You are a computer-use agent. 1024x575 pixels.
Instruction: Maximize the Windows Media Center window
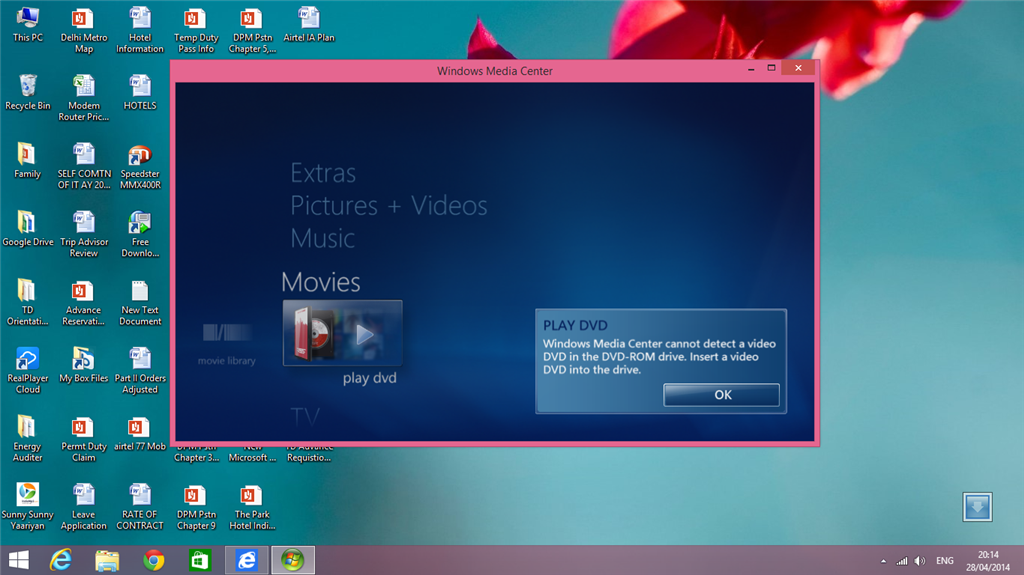pos(771,68)
